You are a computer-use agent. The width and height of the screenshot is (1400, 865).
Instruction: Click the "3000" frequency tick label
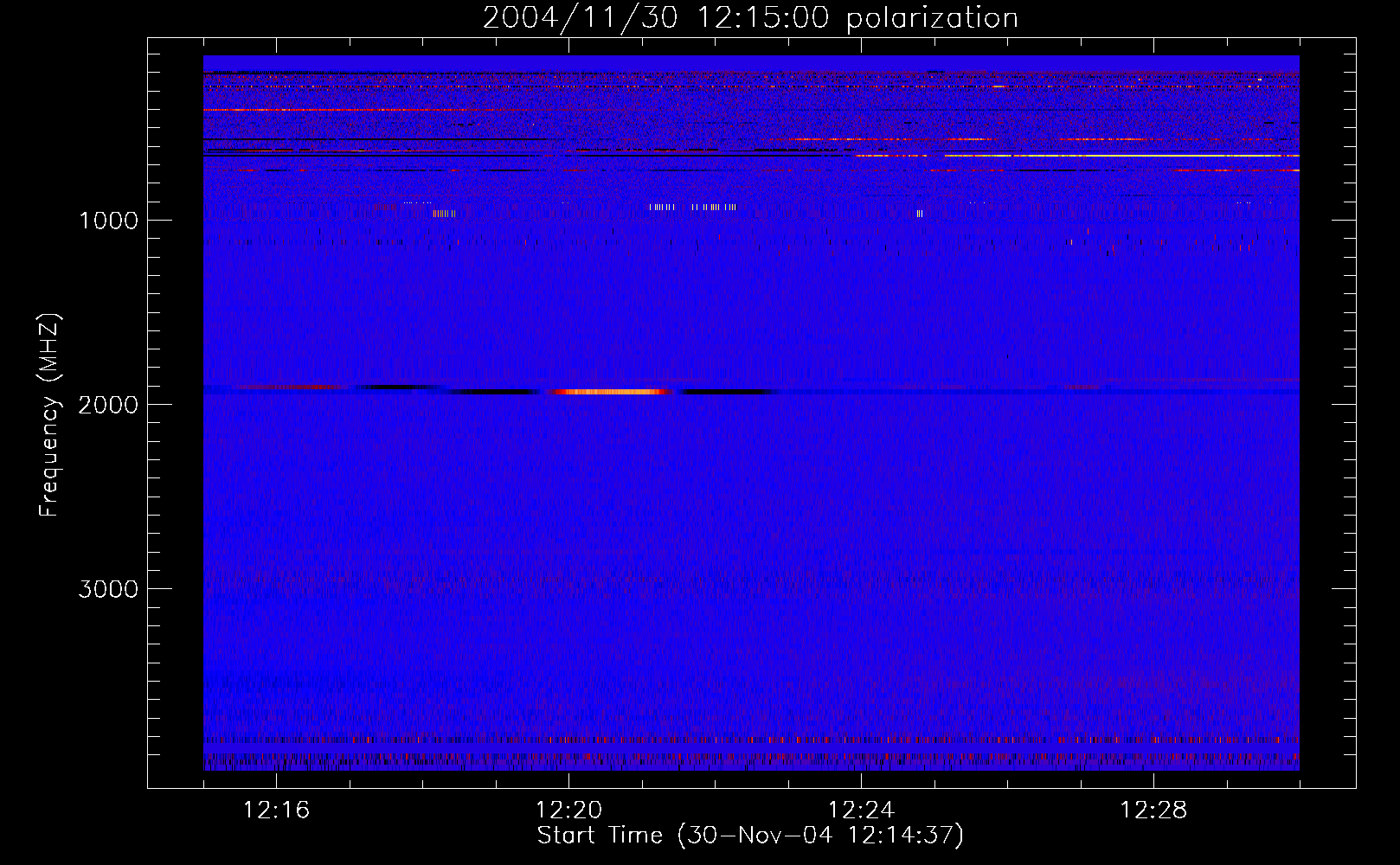pos(108,589)
